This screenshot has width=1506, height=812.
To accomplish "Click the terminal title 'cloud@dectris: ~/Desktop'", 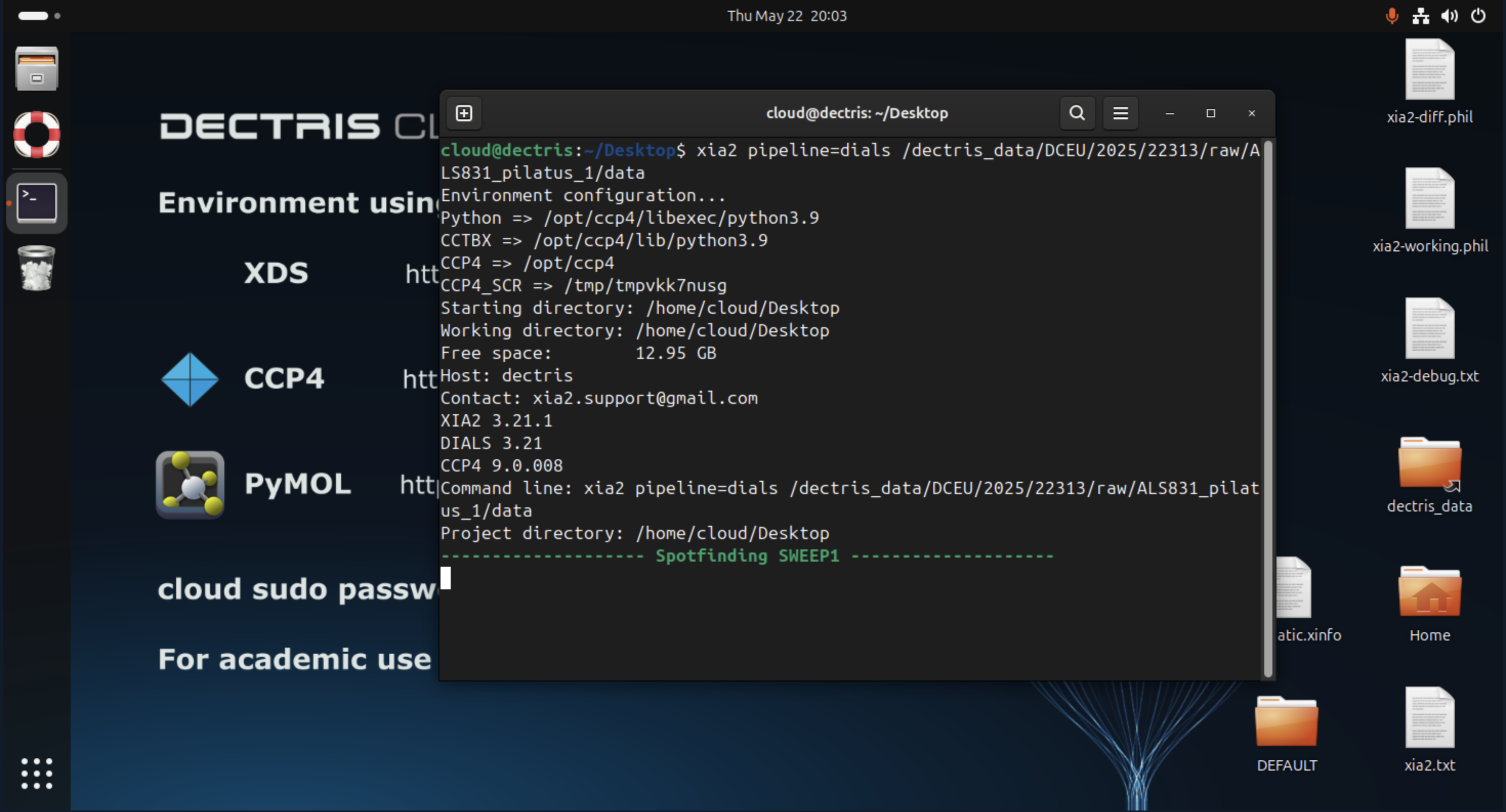I will coord(857,113).
